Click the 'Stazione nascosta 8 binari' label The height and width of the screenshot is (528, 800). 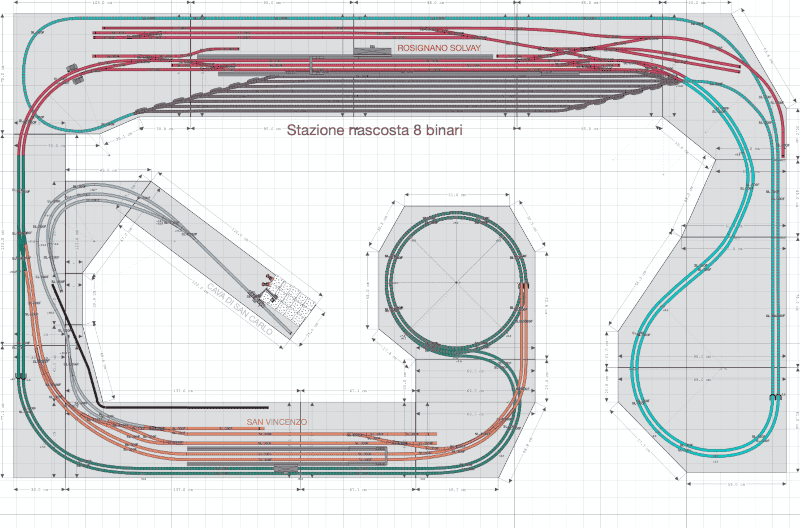pos(374,130)
